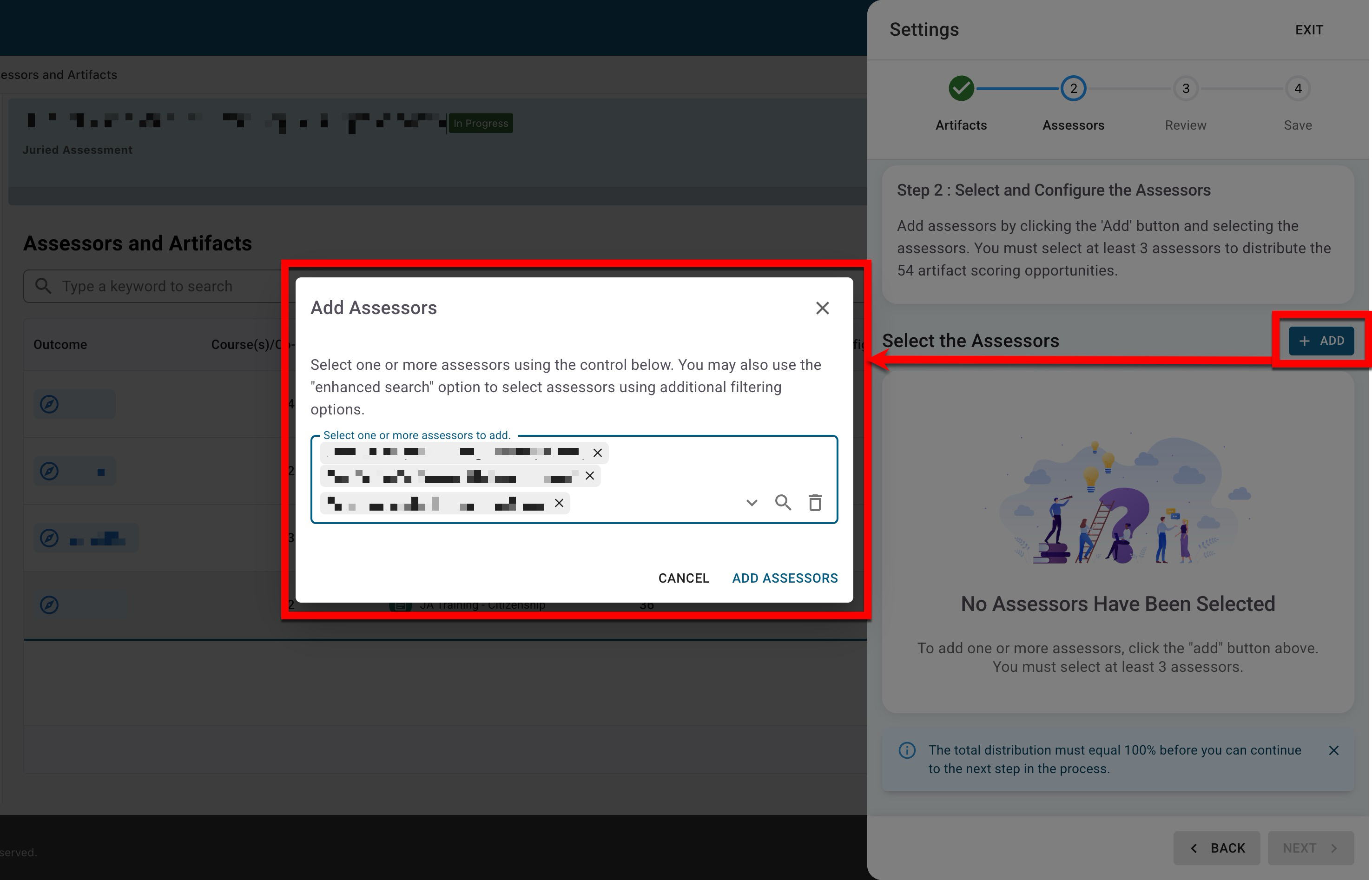Expand the assessor selection dropdown arrow
This screenshot has height=880, width=1372.
coord(752,503)
